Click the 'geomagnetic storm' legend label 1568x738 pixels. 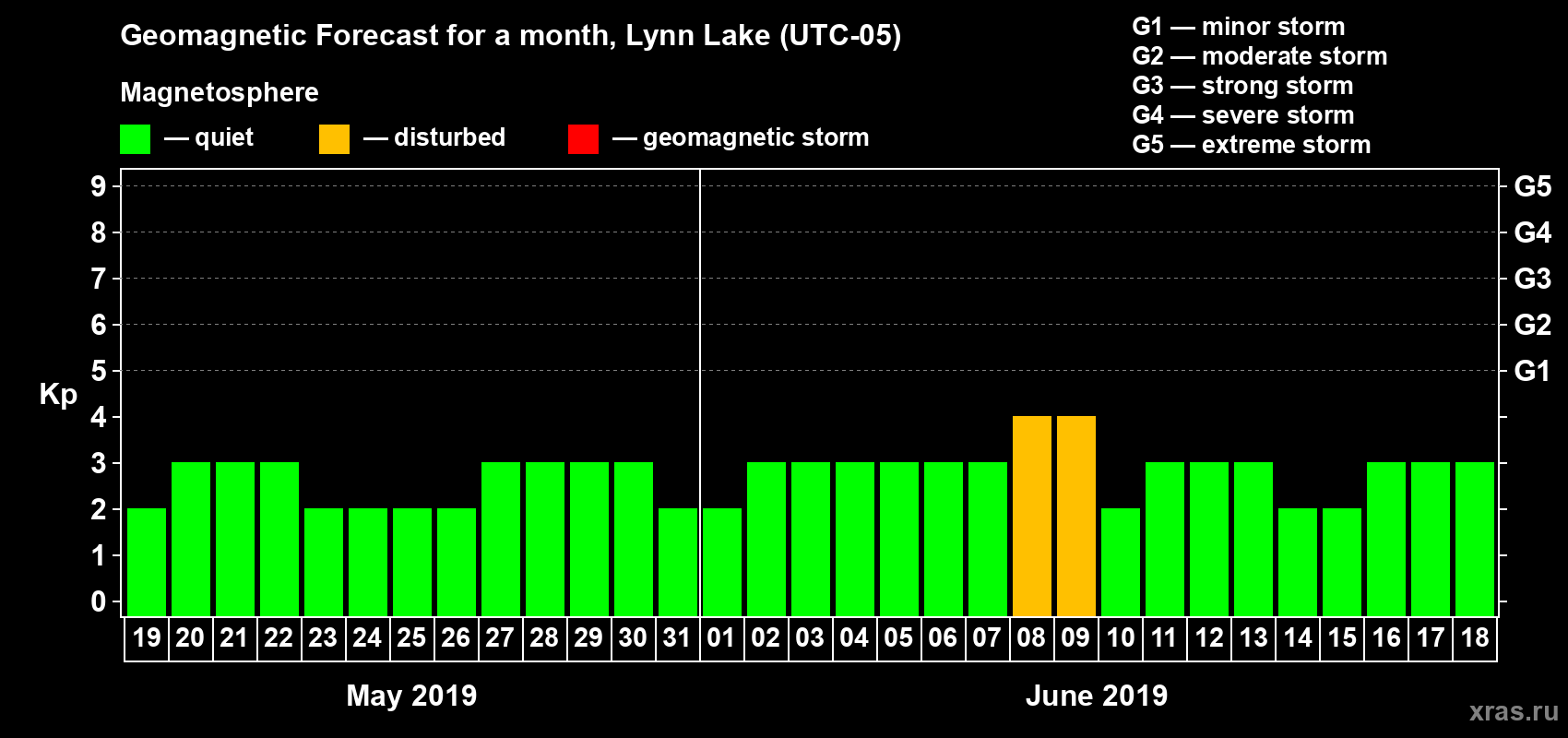point(756,137)
